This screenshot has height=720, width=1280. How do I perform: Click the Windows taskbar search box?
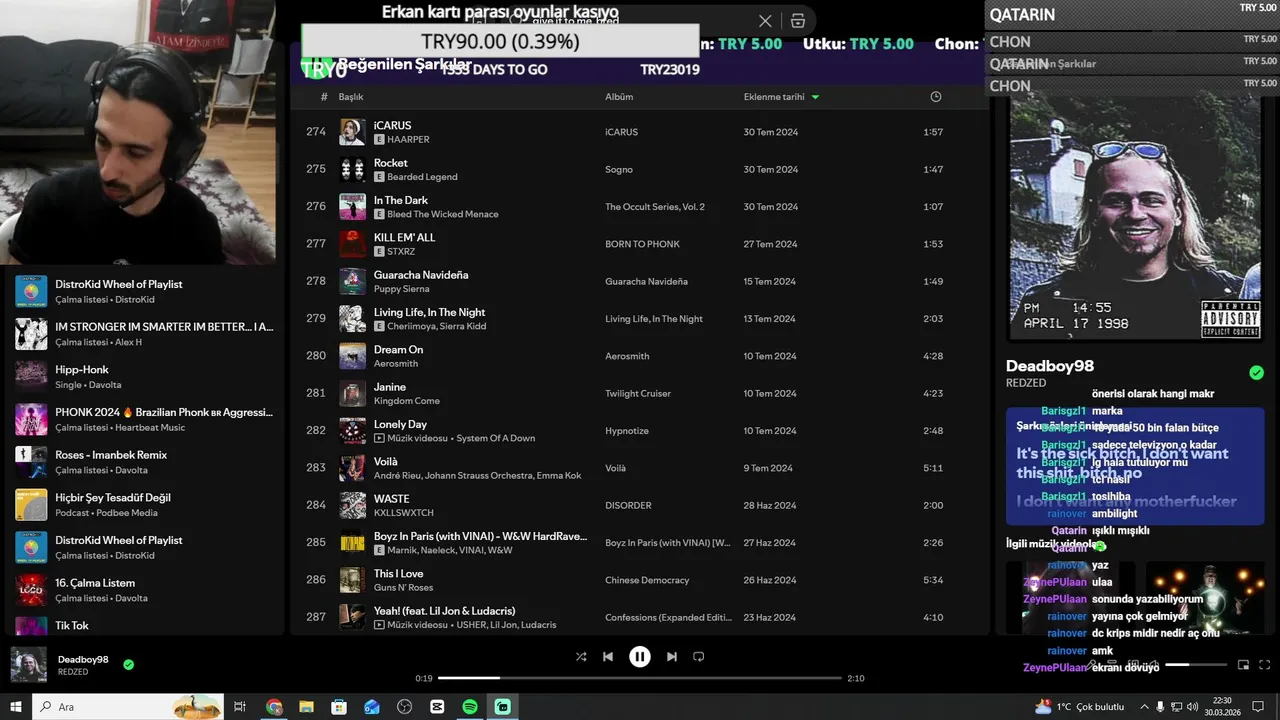tap(128, 707)
